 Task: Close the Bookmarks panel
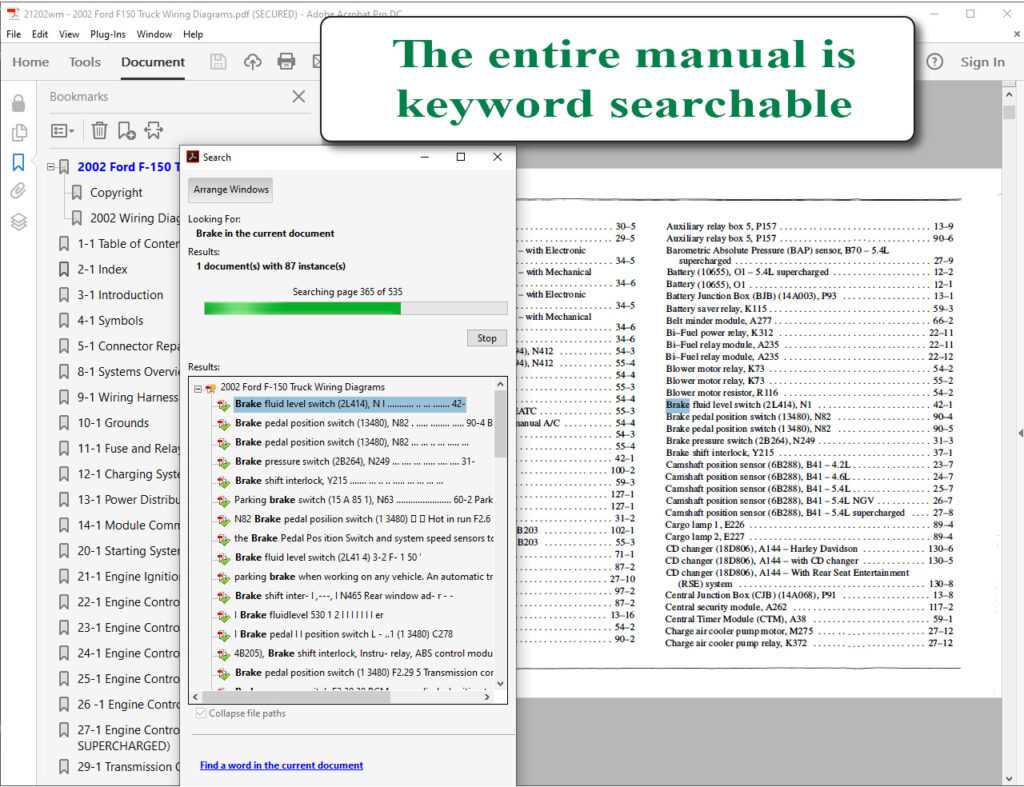click(298, 97)
